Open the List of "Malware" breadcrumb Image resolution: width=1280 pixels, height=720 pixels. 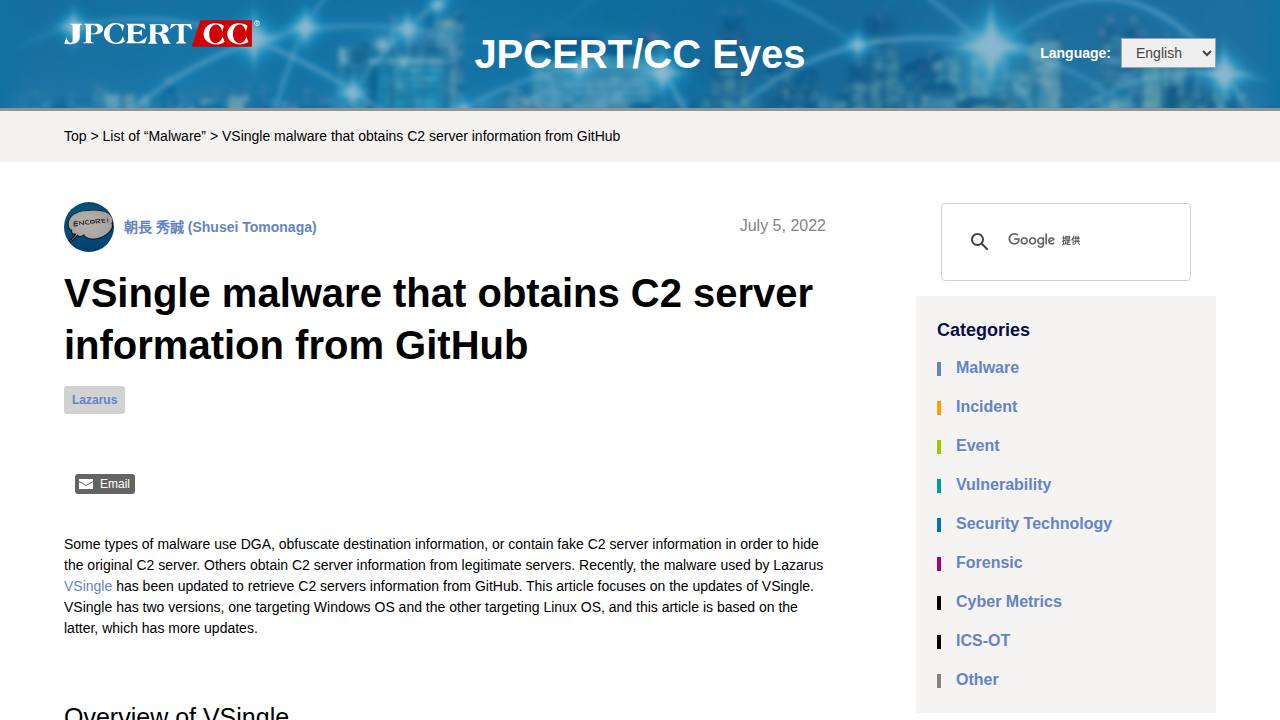tap(154, 136)
